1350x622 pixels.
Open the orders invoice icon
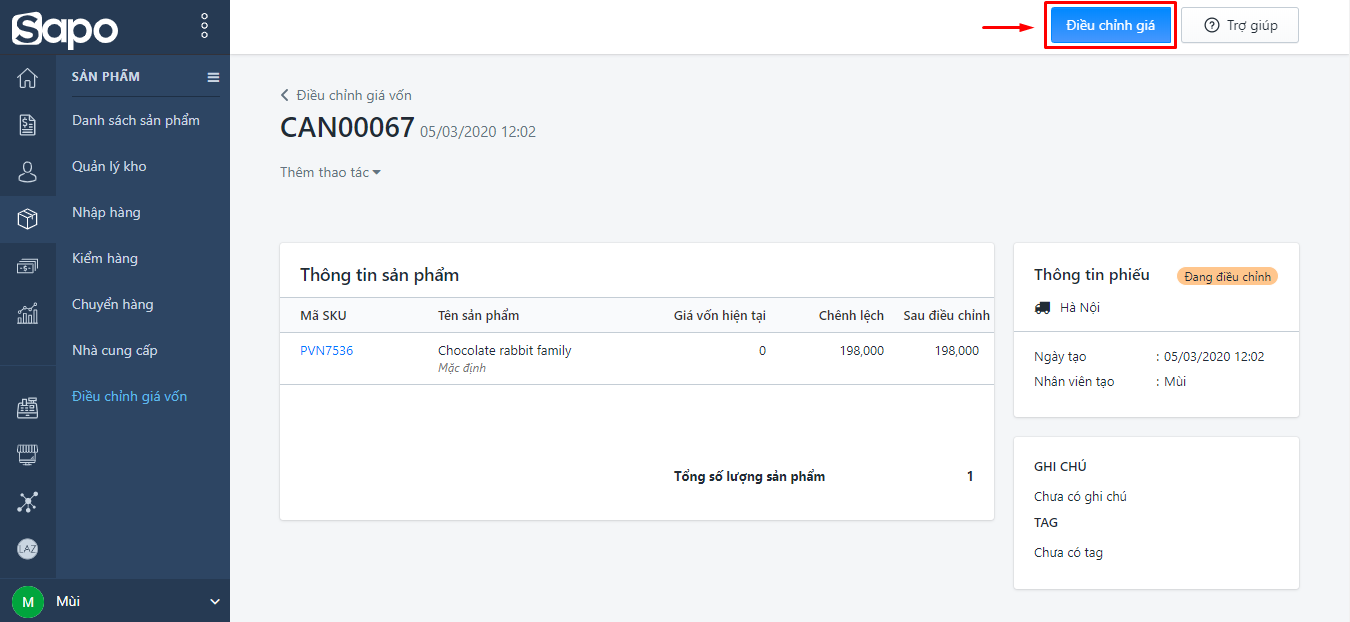pos(28,125)
